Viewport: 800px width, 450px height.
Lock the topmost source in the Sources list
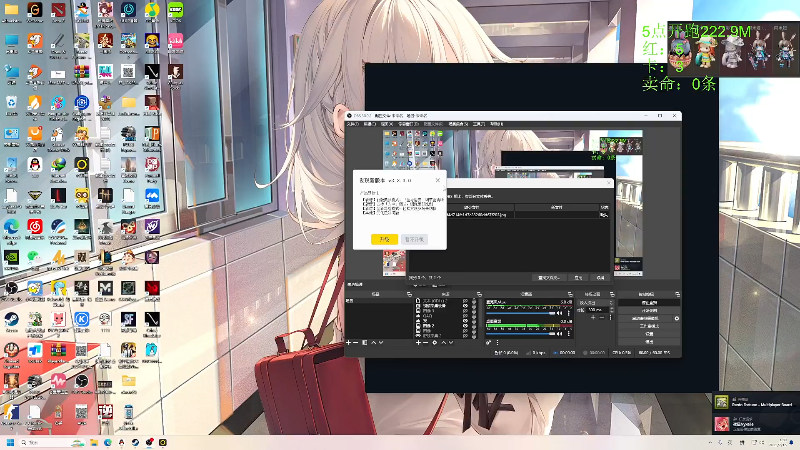coord(474,301)
